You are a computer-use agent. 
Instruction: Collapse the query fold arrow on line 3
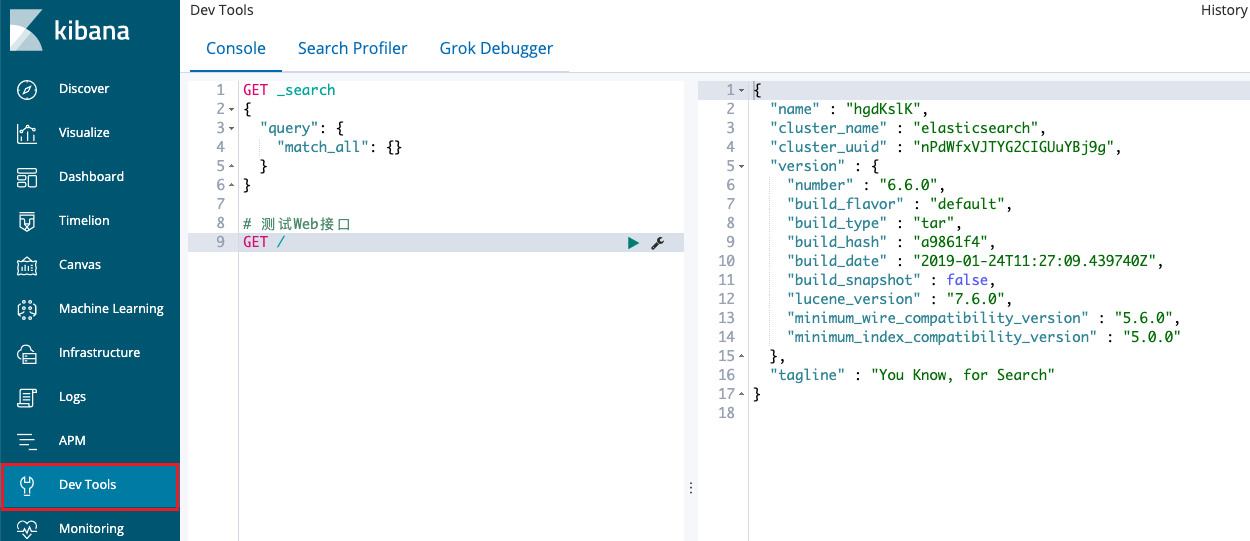click(x=231, y=128)
